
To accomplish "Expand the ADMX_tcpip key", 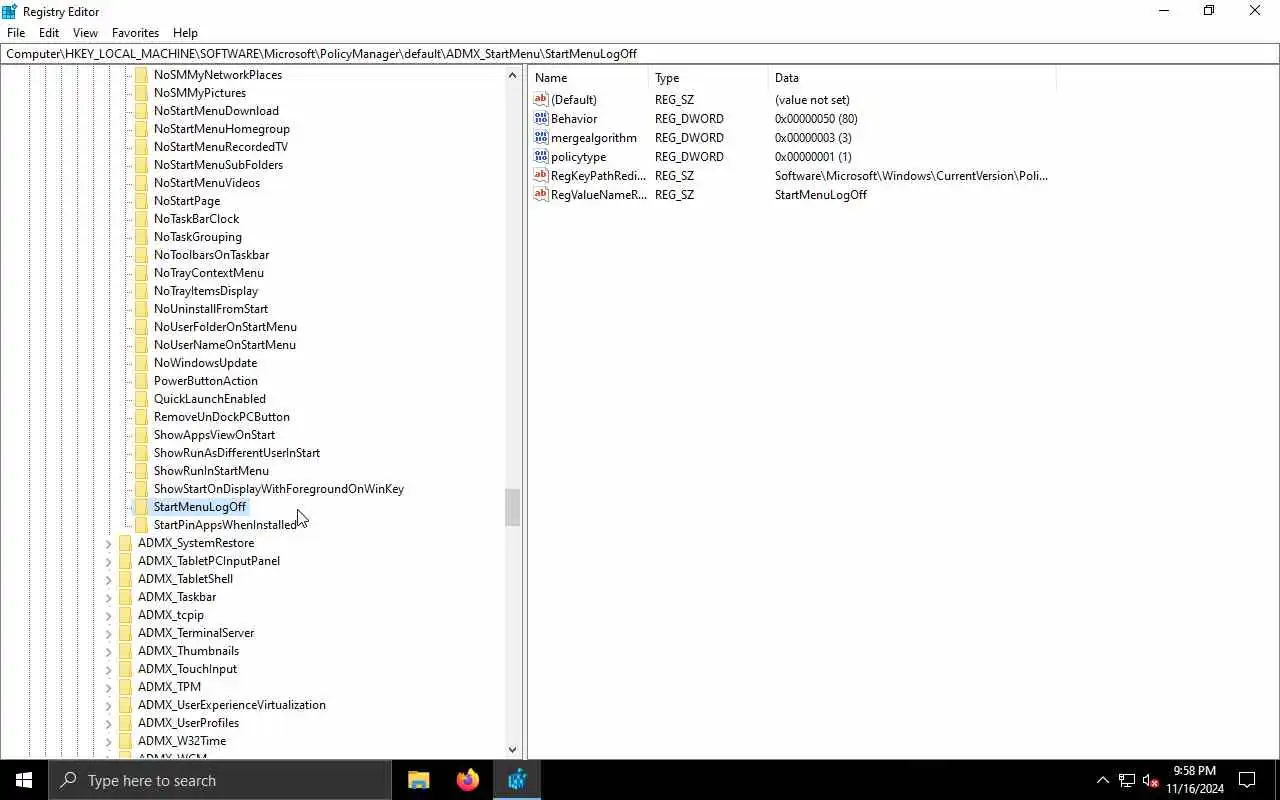I will point(109,615).
